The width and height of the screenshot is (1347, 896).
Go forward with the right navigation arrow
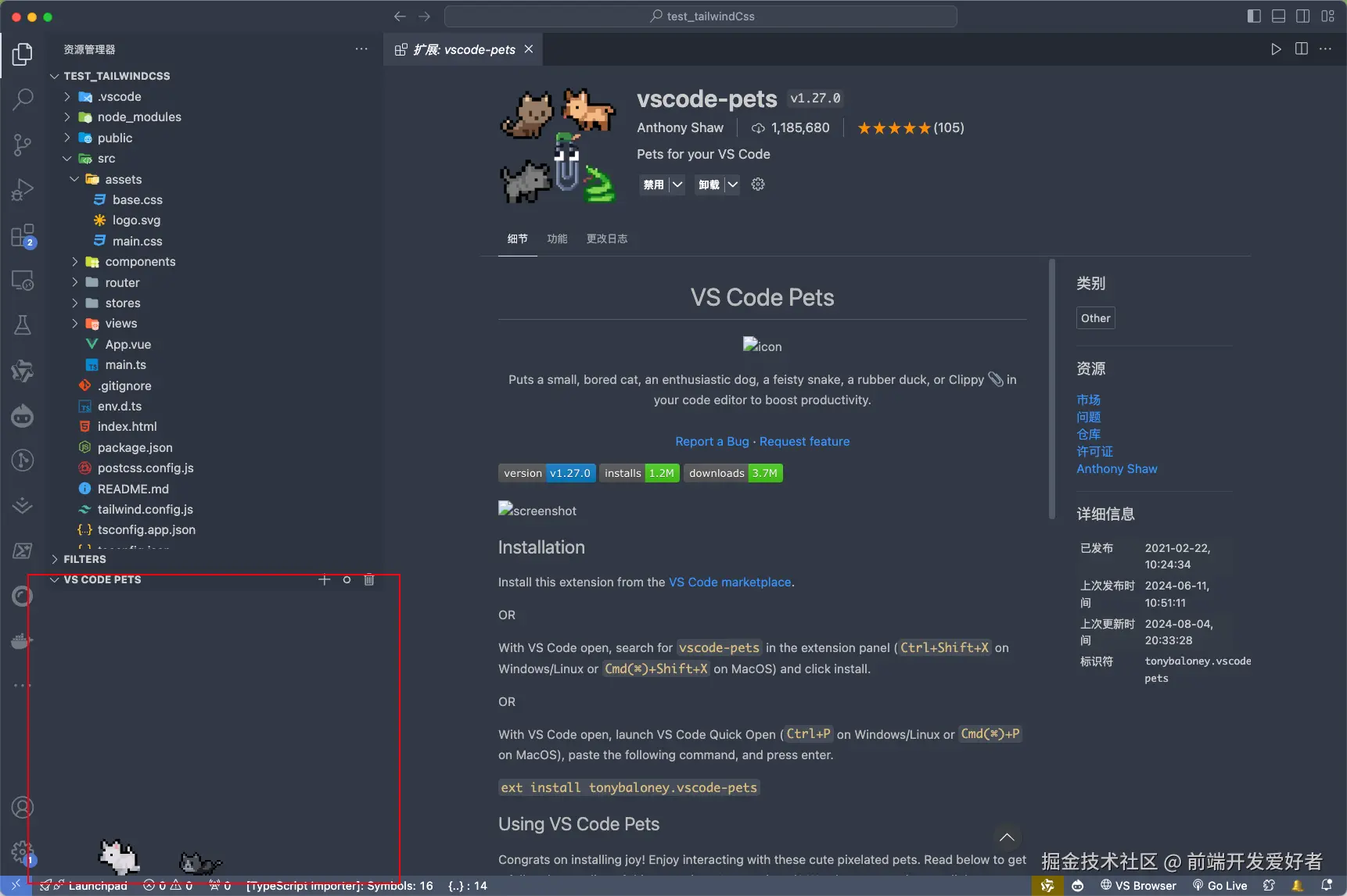425,16
